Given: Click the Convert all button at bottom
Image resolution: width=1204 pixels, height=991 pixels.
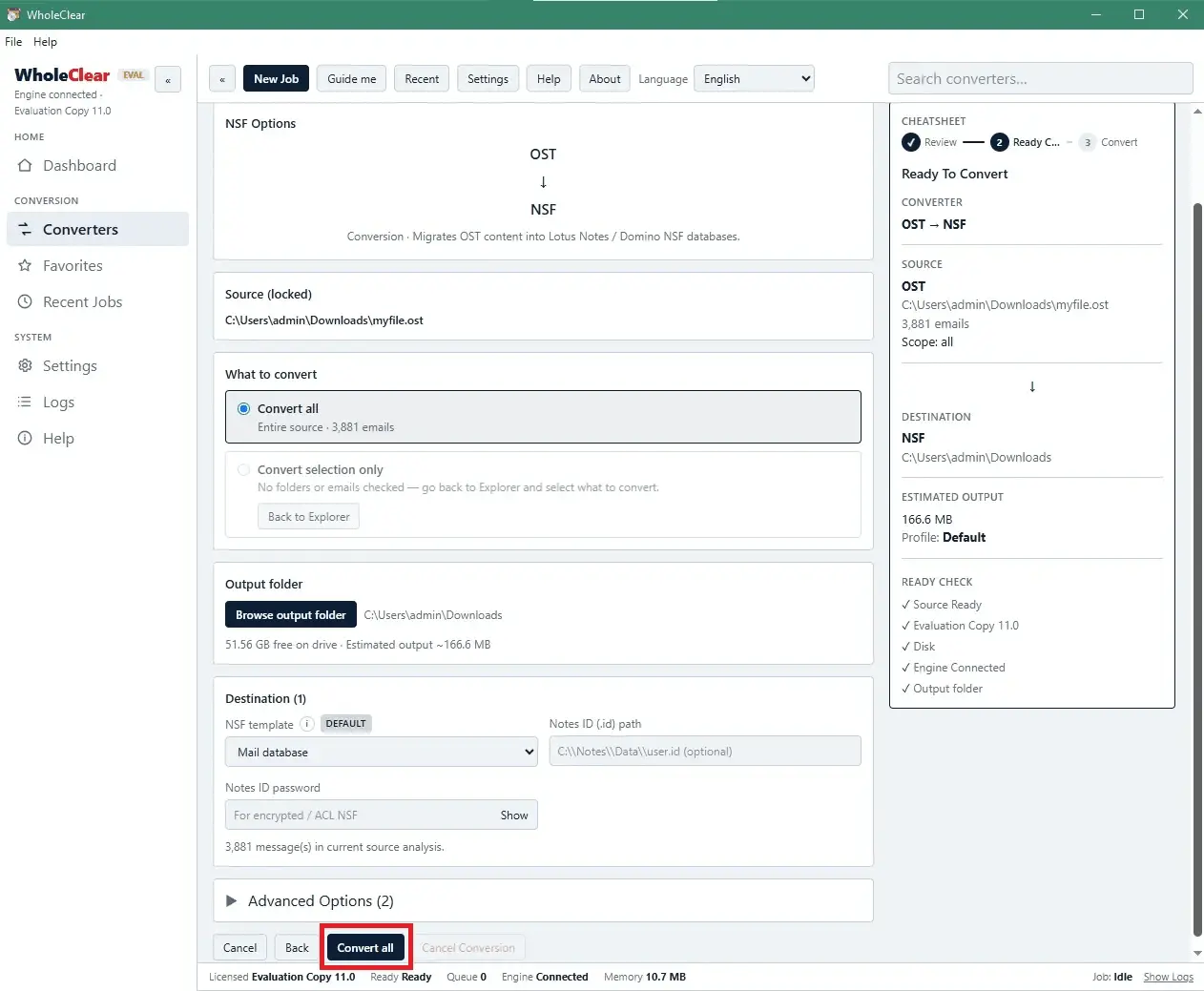Looking at the screenshot, I should (365, 948).
